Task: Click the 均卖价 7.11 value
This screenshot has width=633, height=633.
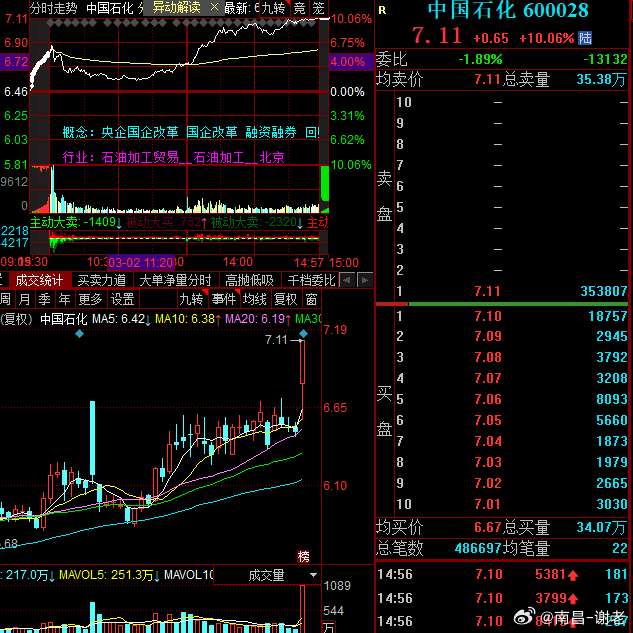Action: (x=487, y=80)
